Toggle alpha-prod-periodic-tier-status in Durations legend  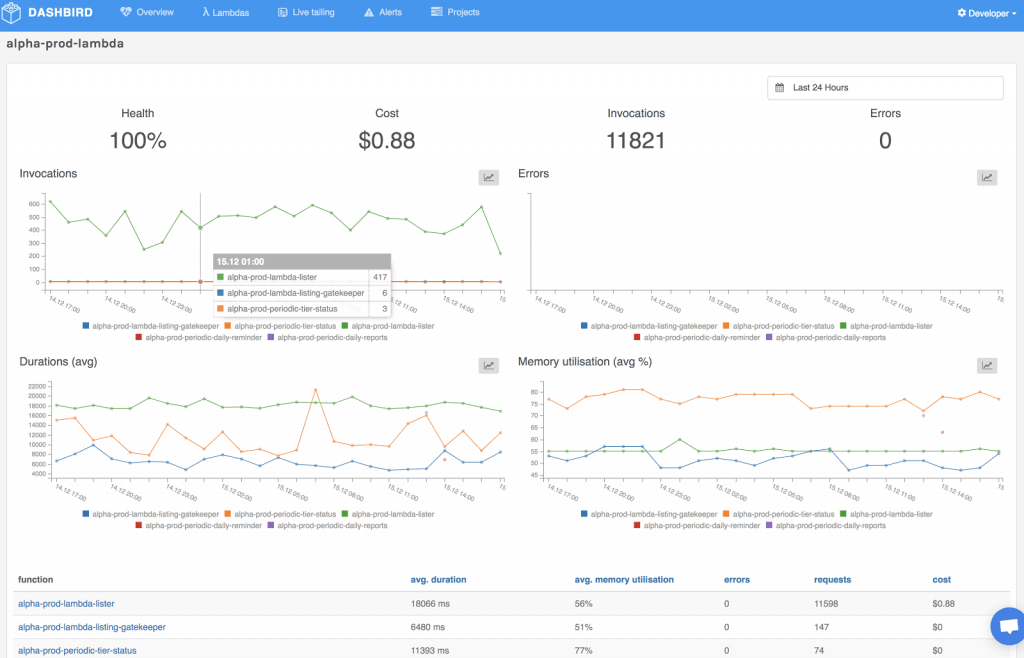pos(280,514)
